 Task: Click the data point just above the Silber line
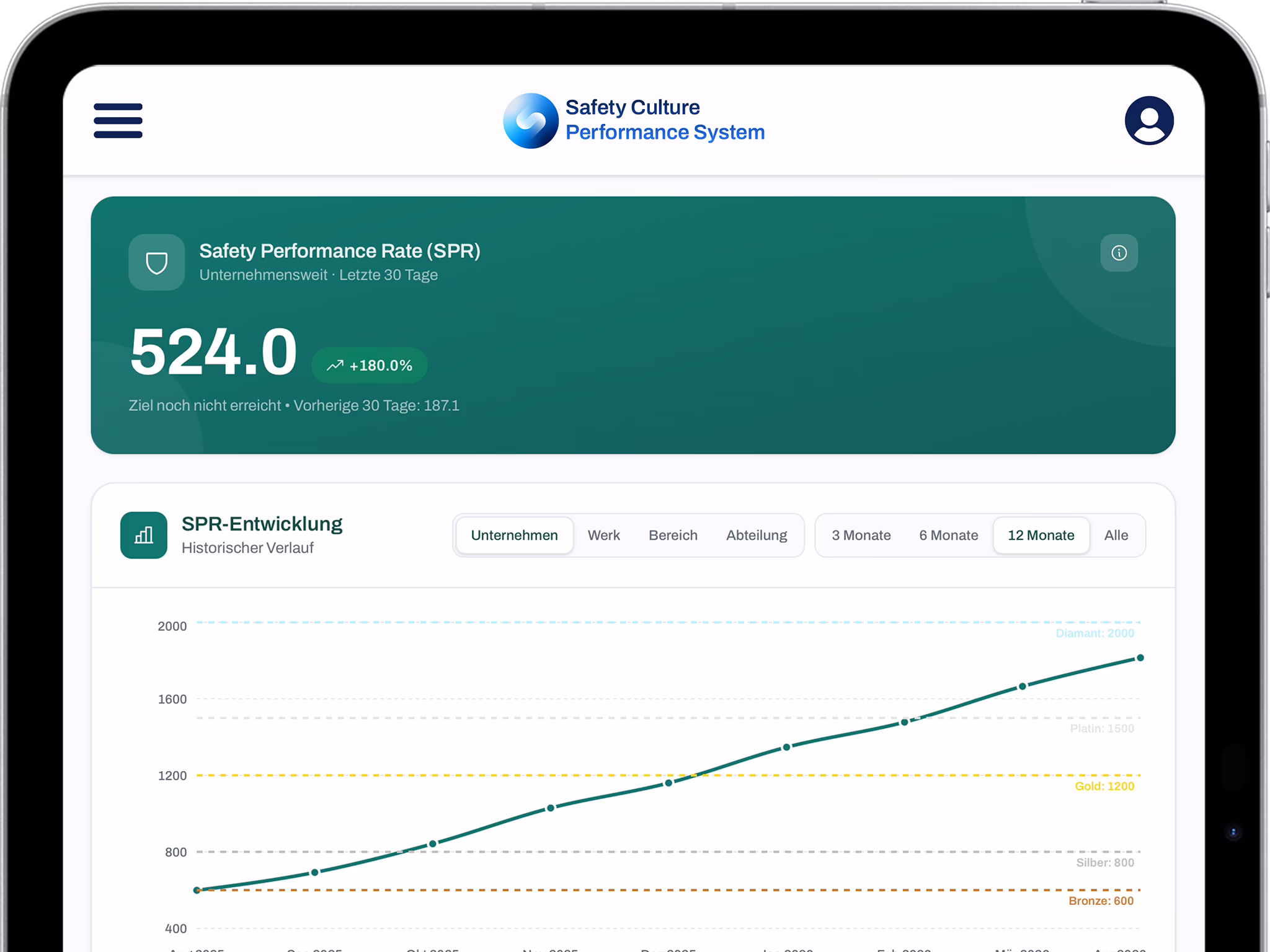pyautogui.click(x=433, y=844)
